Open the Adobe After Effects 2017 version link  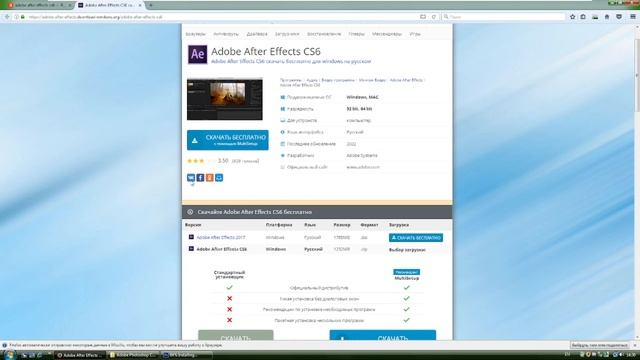coord(221,237)
